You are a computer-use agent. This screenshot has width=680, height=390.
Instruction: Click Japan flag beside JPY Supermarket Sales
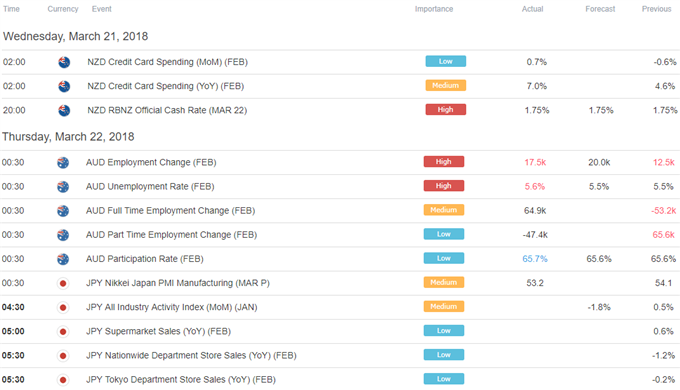pyautogui.click(x=63, y=331)
